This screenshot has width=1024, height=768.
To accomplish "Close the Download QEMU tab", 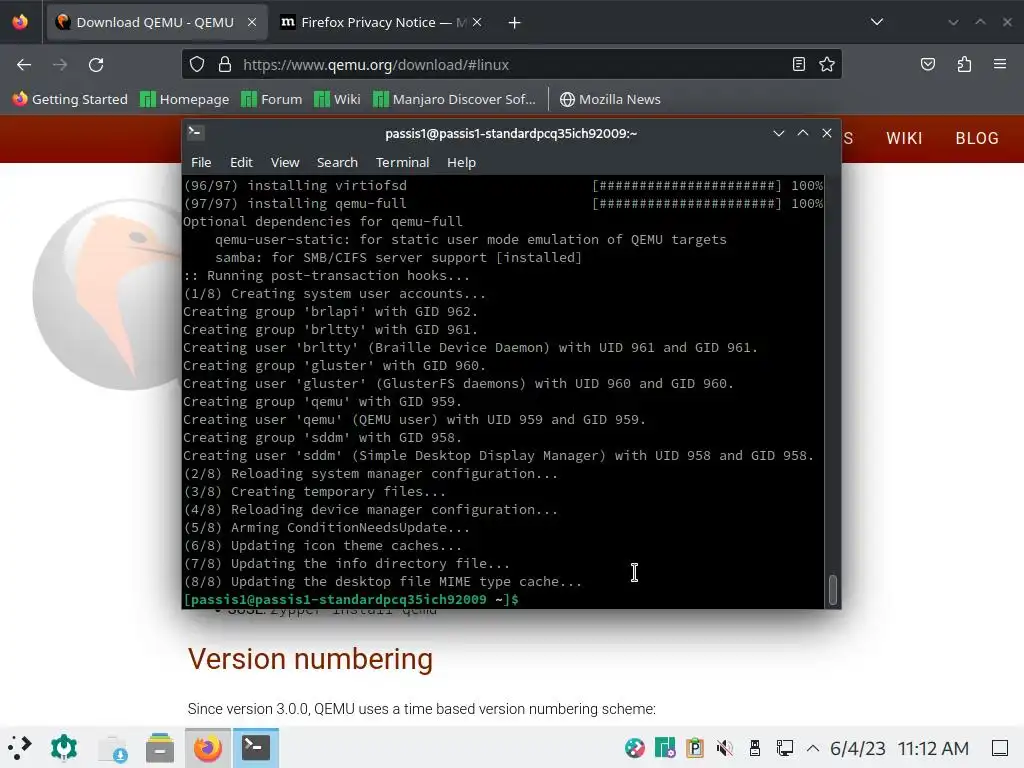I will [x=252, y=22].
